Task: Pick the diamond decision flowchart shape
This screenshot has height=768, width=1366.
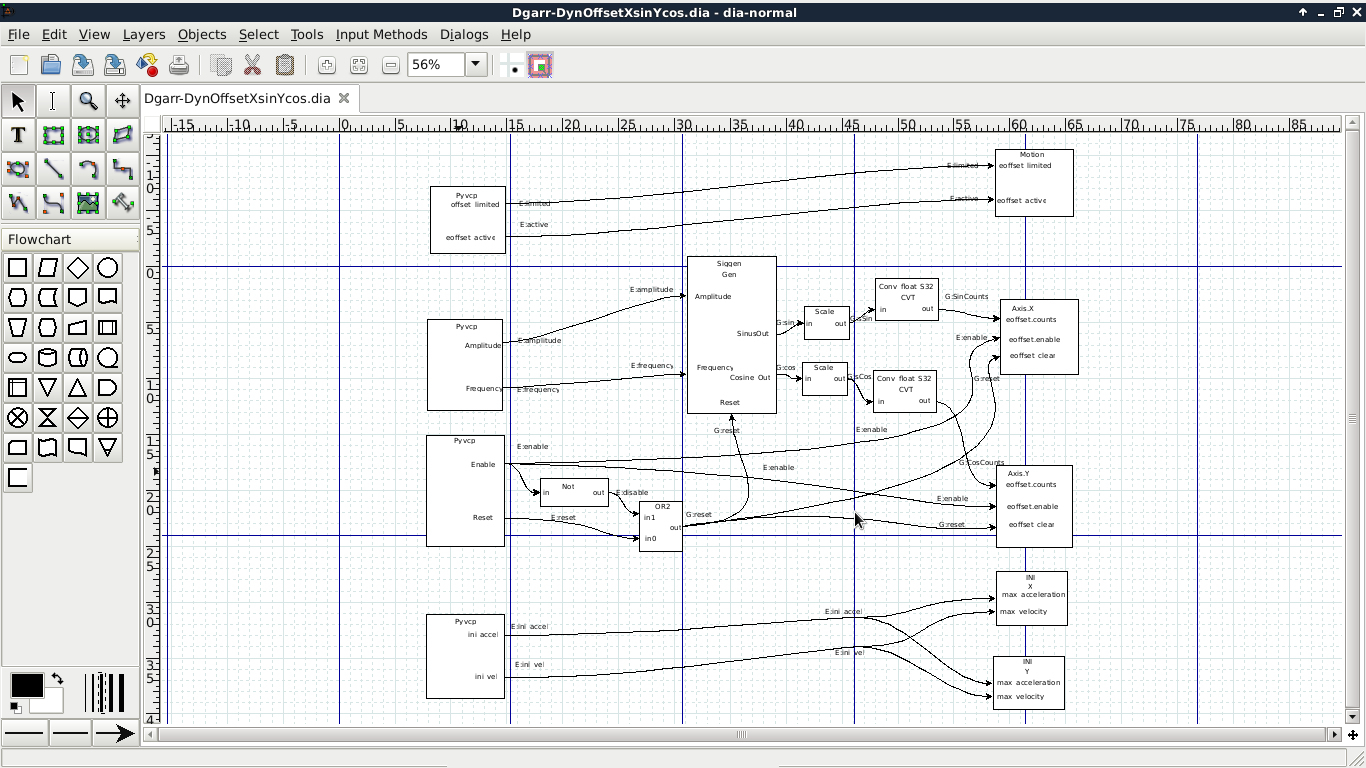Action: [x=77, y=268]
